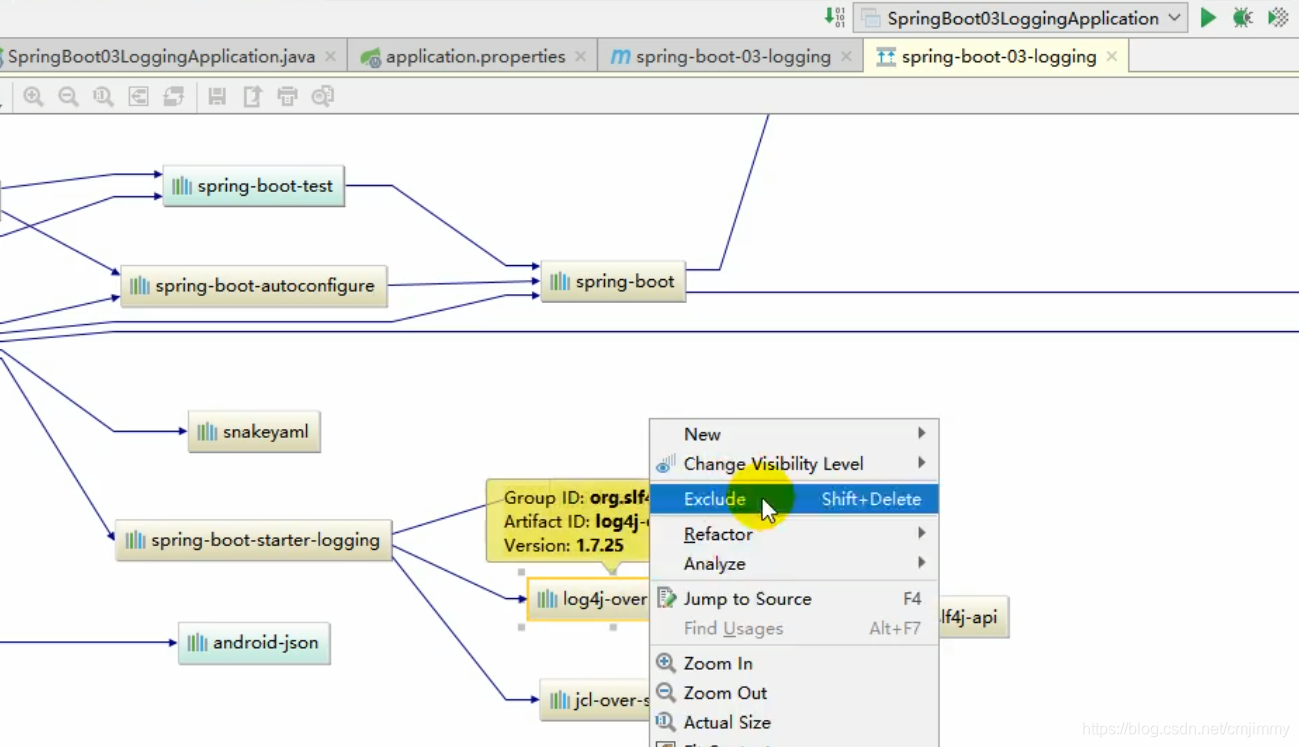Select the log4j-over node in diagram
This screenshot has height=747, width=1299.
tap(589, 599)
